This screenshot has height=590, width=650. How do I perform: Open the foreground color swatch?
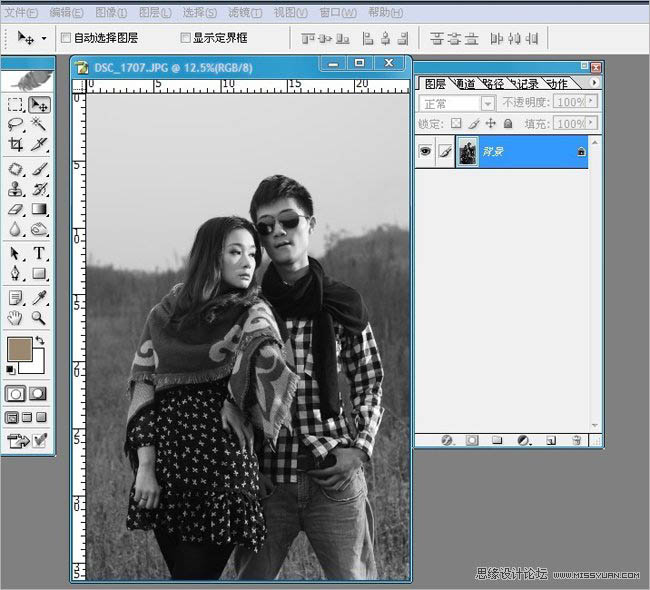pos(18,350)
